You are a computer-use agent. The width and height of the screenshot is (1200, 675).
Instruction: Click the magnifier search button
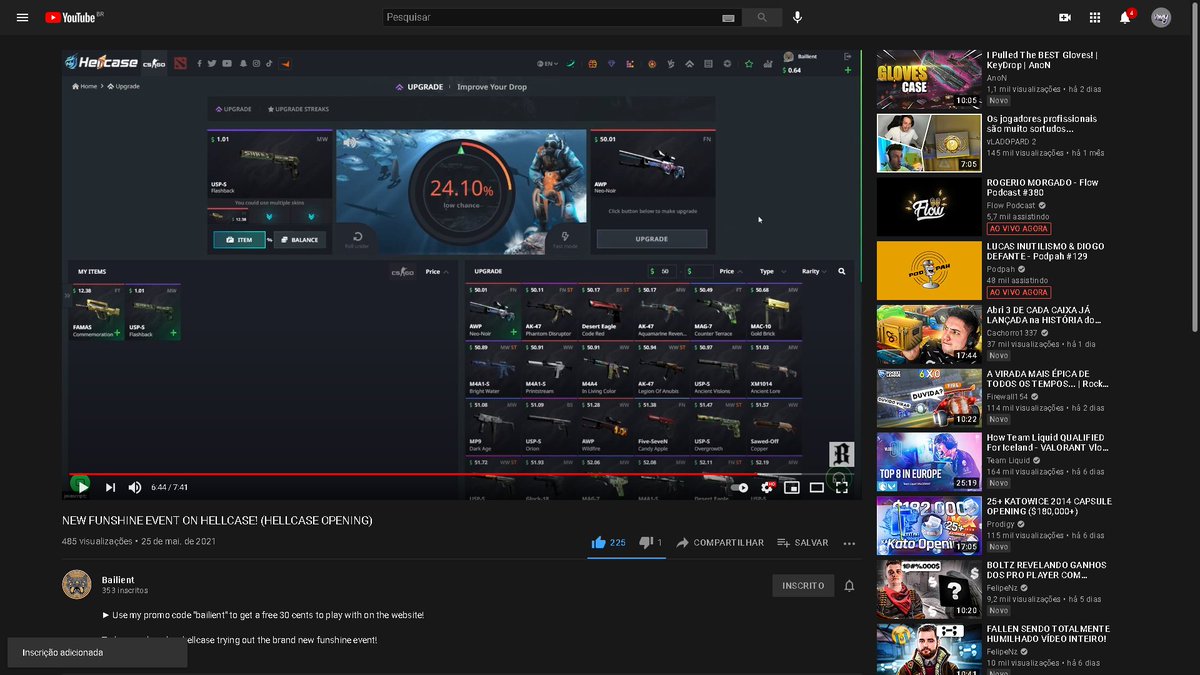763,17
